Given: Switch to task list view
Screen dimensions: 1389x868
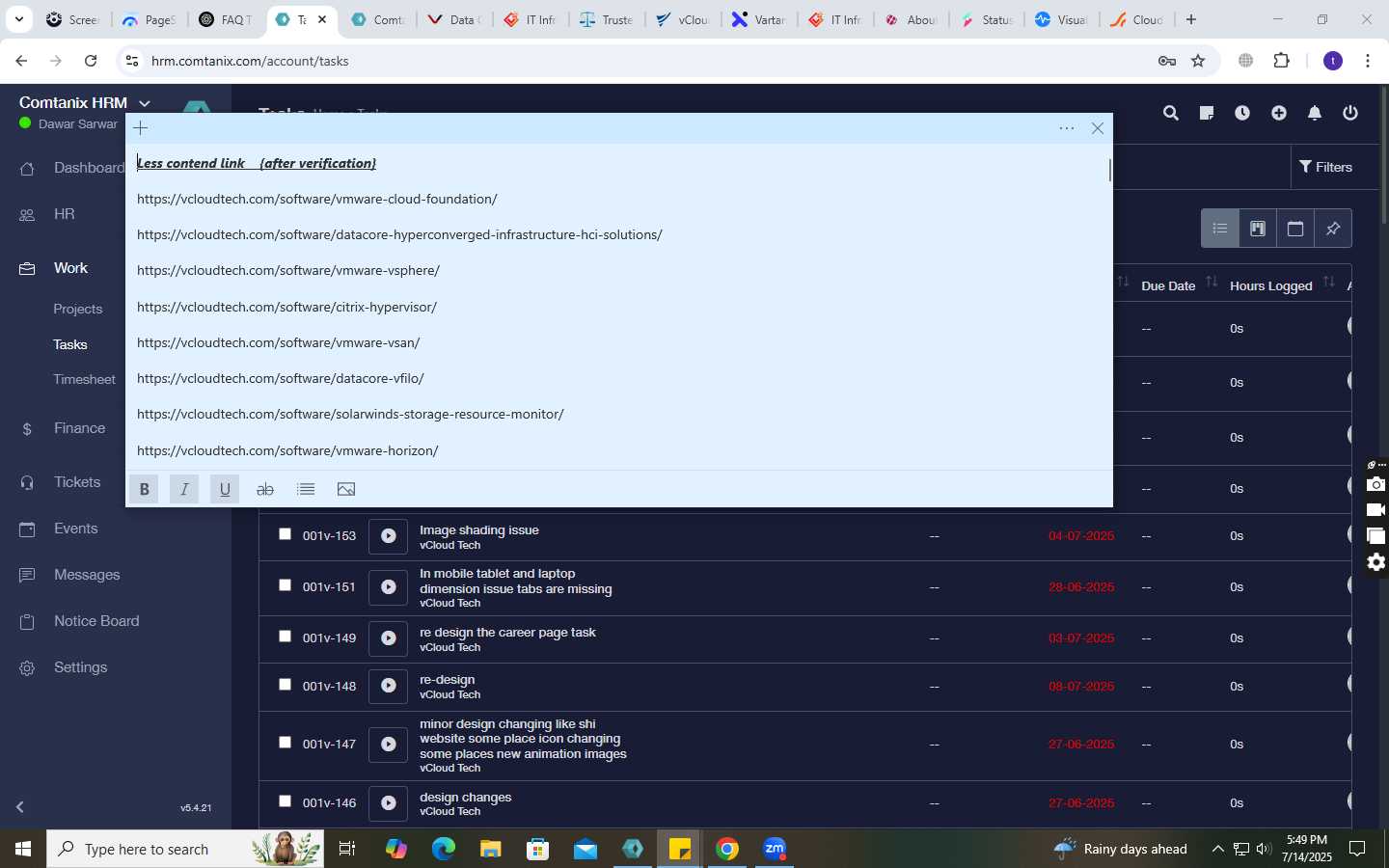Looking at the screenshot, I should click(x=1220, y=229).
